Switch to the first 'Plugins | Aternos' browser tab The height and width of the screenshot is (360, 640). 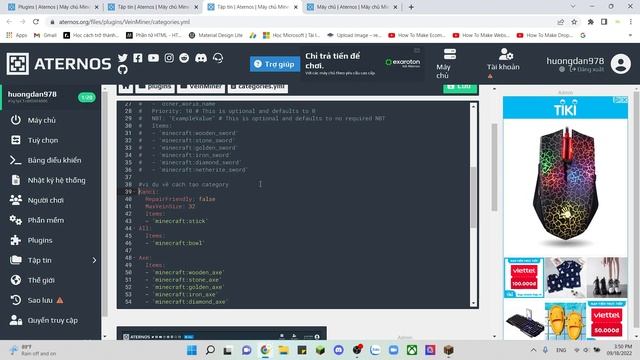pyautogui.click(x=53, y=7)
